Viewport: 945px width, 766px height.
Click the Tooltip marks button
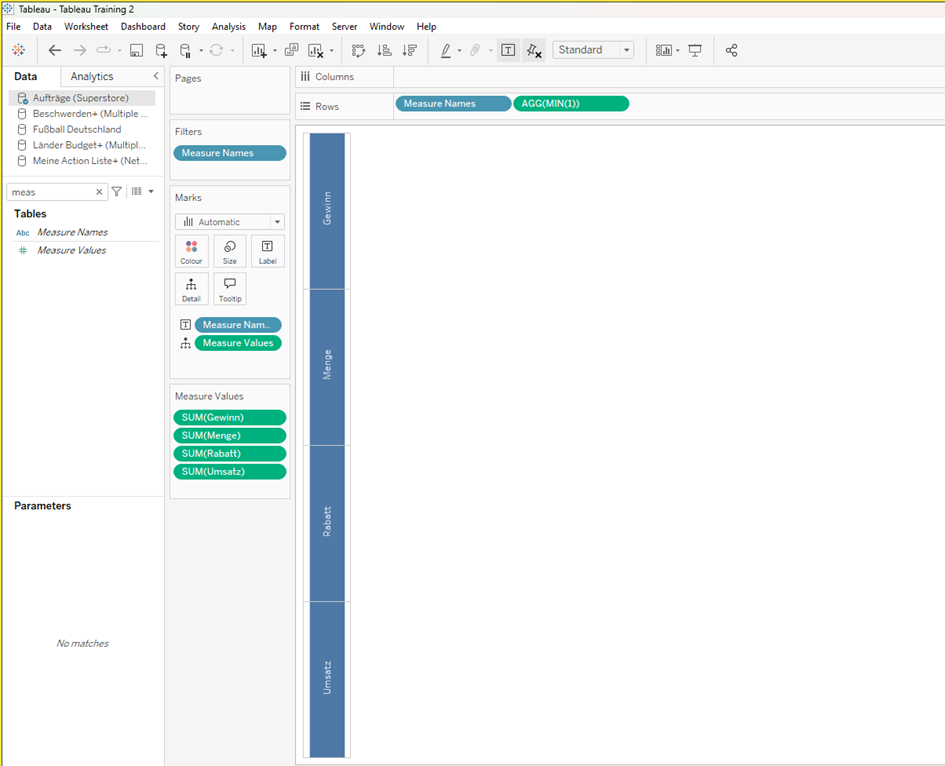(229, 289)
